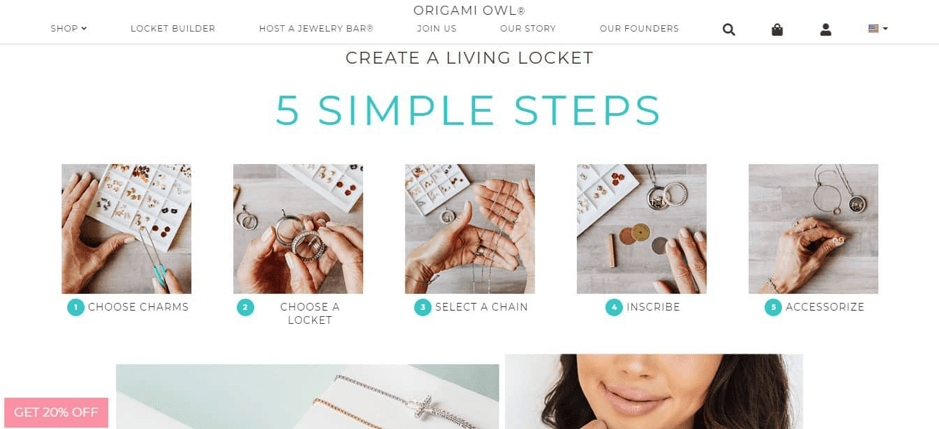The image size is (939, 429).
Task: Click the number 1 step circle
Action: pos(75,307)
